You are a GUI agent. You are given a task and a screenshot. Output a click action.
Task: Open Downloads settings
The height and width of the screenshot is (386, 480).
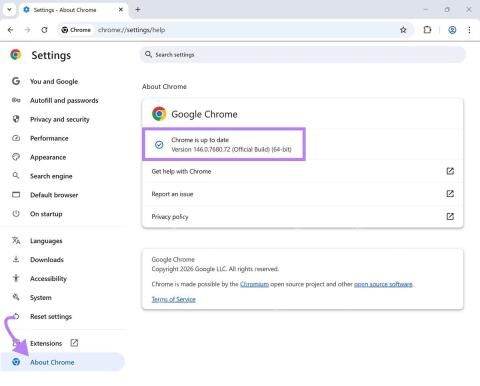47,260
